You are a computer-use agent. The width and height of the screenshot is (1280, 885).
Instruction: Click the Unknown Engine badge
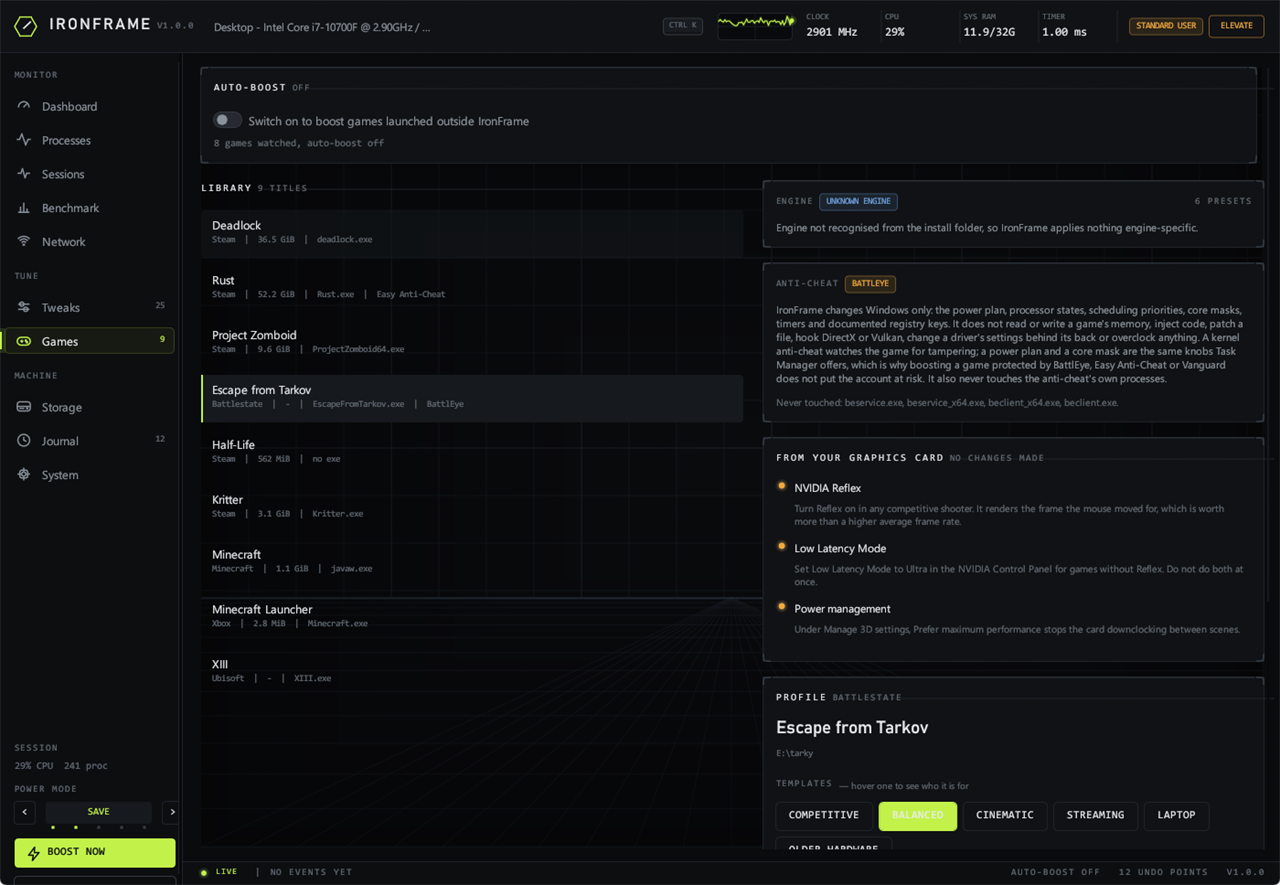[858, 201]
